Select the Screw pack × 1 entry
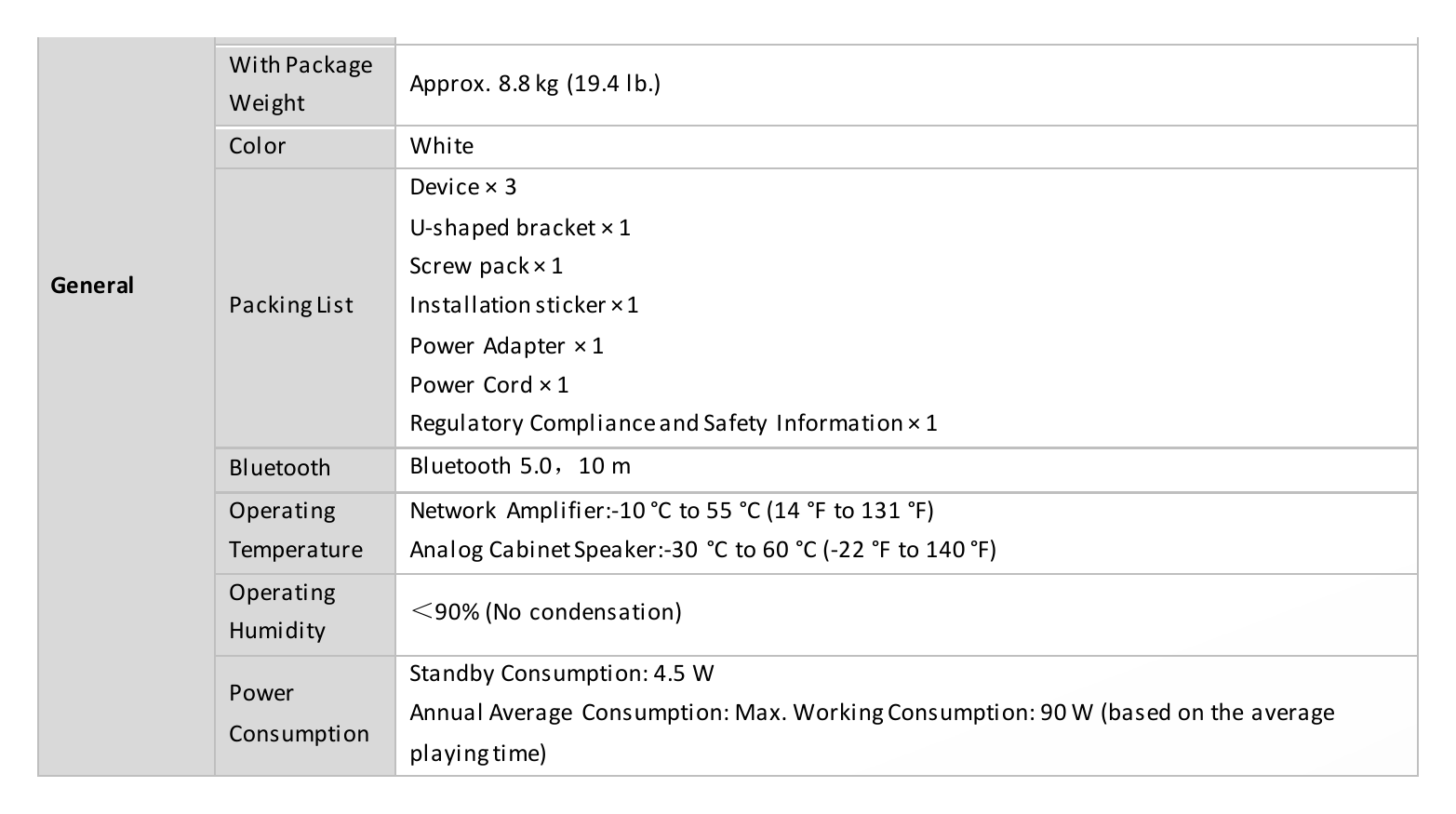1456x814 pixels. click(487, 266)
